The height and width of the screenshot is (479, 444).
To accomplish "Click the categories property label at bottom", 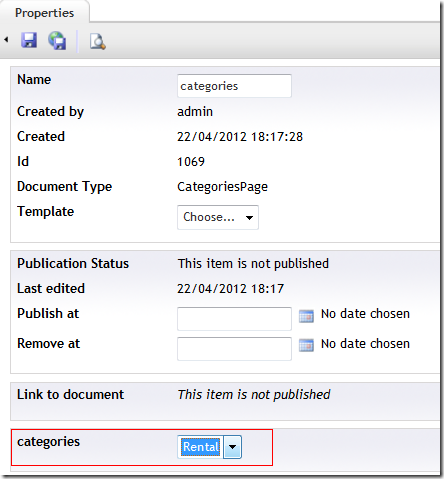I will (x=49, y=442).
